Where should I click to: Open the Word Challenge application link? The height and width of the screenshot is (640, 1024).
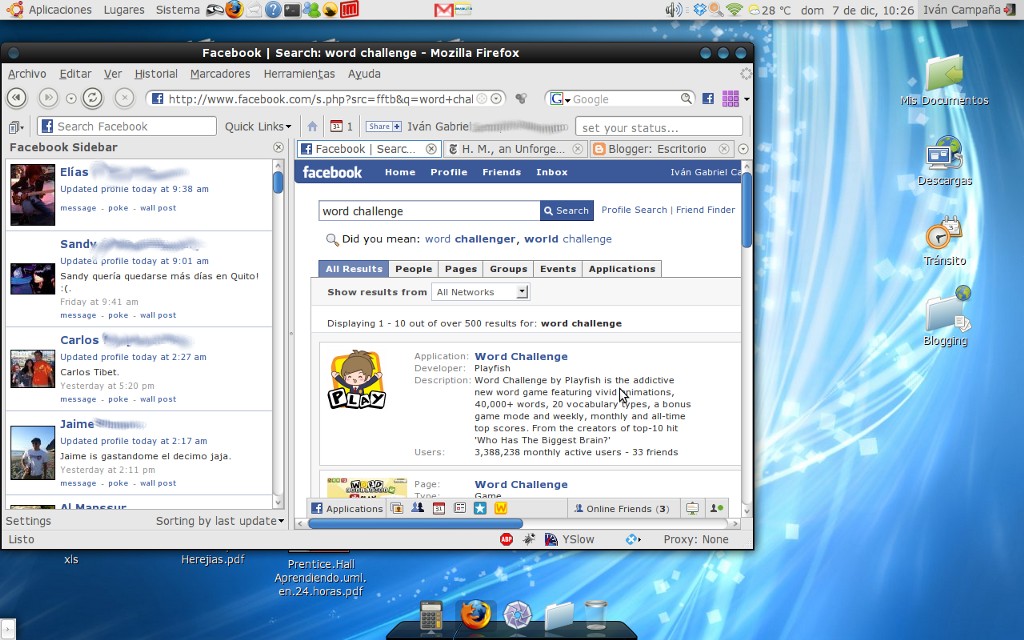pos(521,356)
